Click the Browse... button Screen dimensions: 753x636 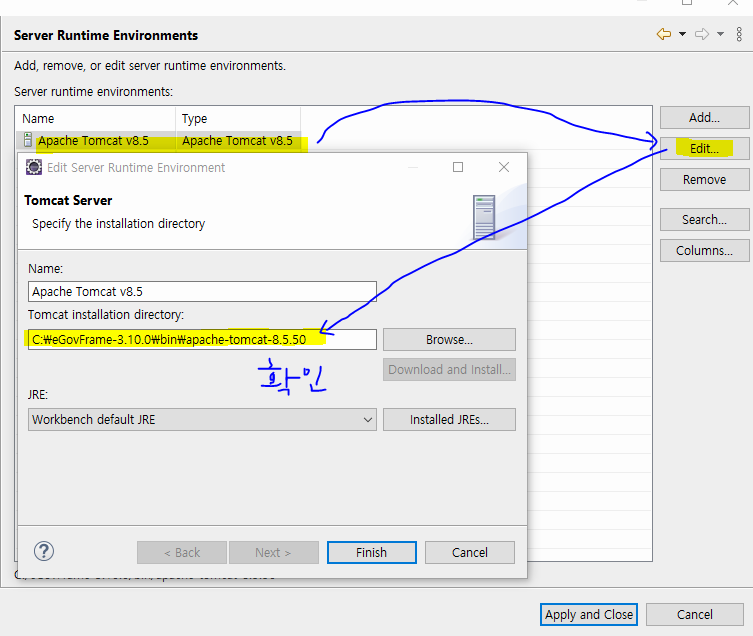tap(449, 340)
